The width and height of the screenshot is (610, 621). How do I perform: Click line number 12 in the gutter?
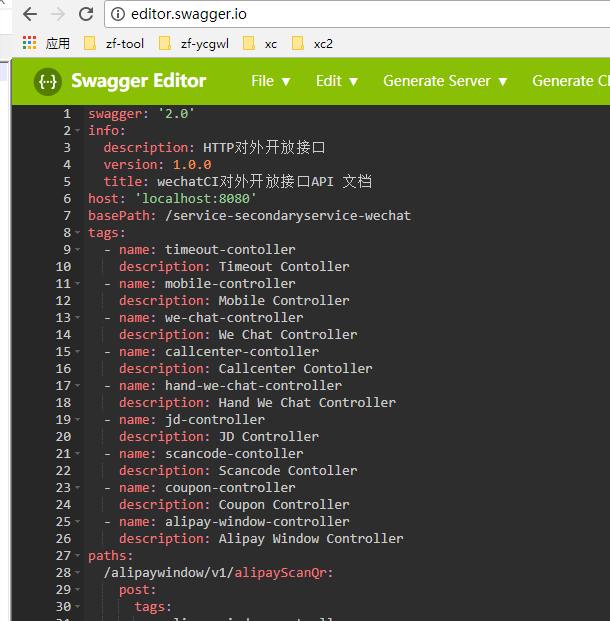click(x=63, y=301)
